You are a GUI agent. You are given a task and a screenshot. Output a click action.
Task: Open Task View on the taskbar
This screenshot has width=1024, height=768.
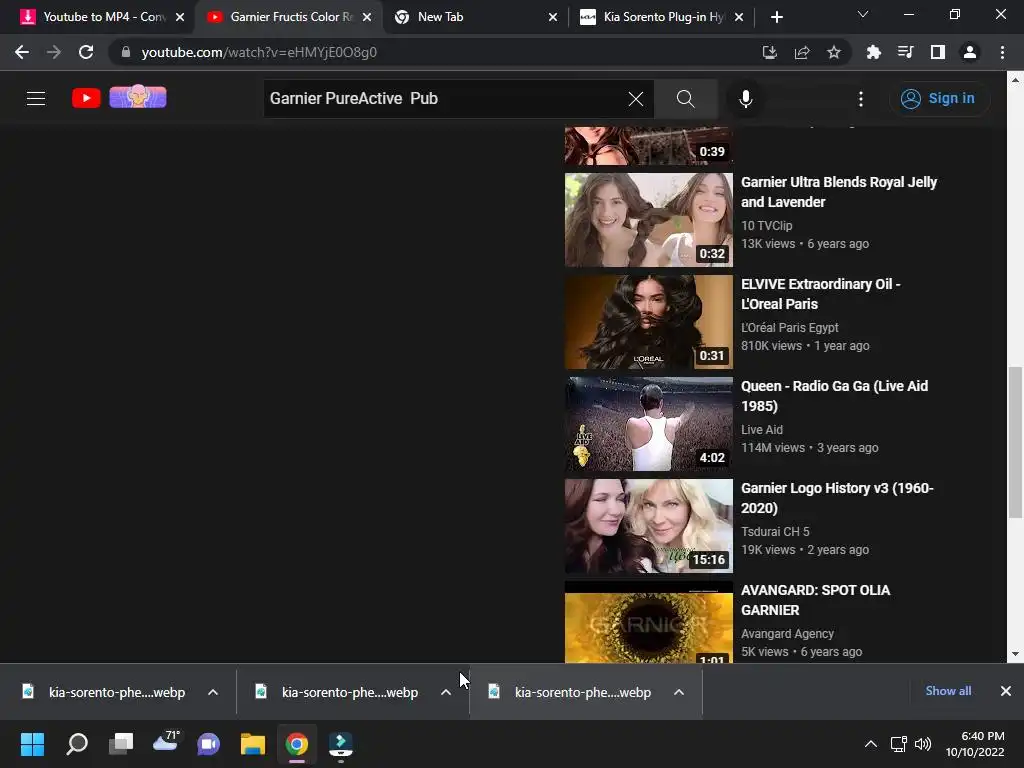(x=121, y=744)
